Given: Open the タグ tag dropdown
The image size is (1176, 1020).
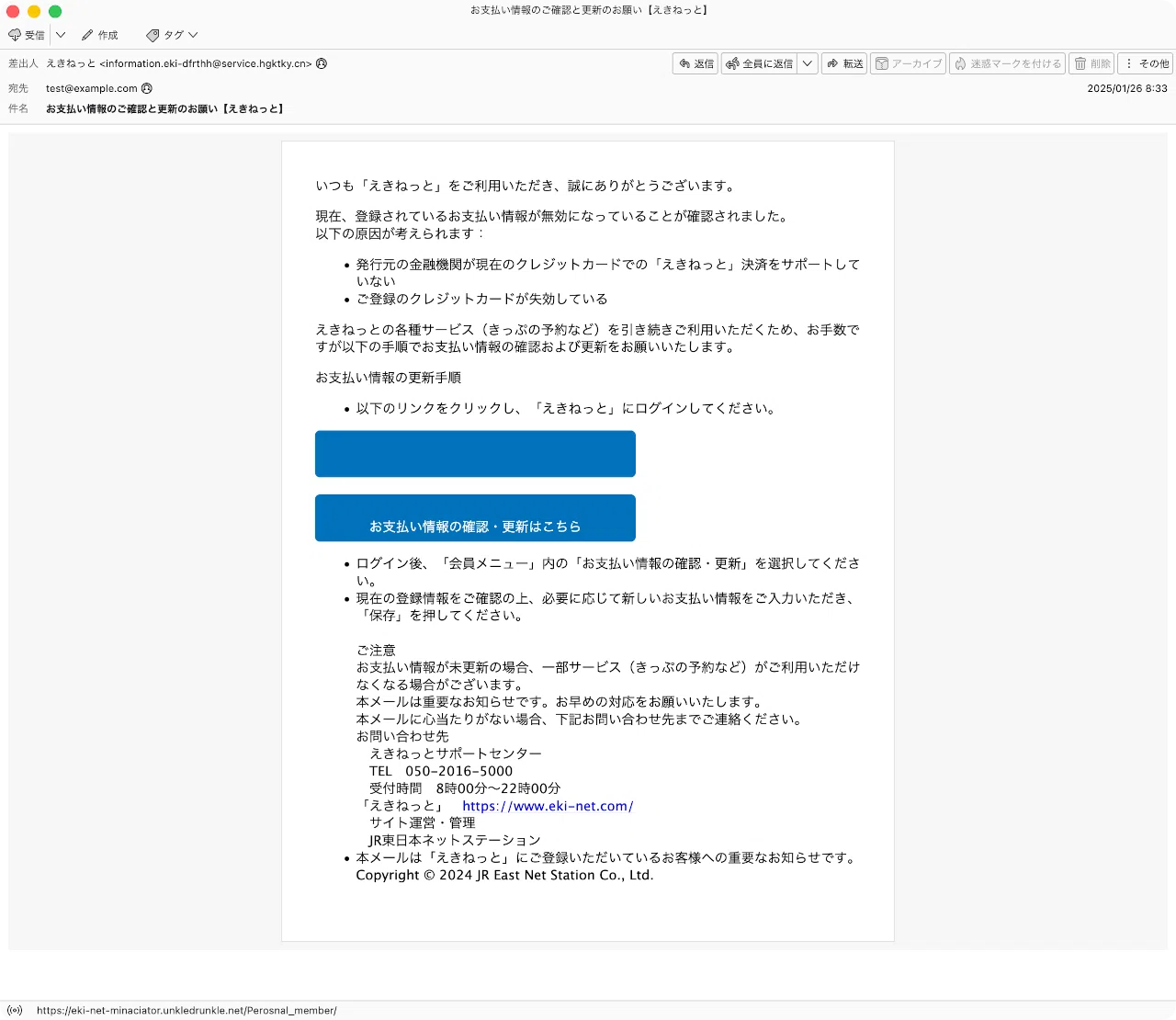Looking at the screenshot, I should pos(172,35).
